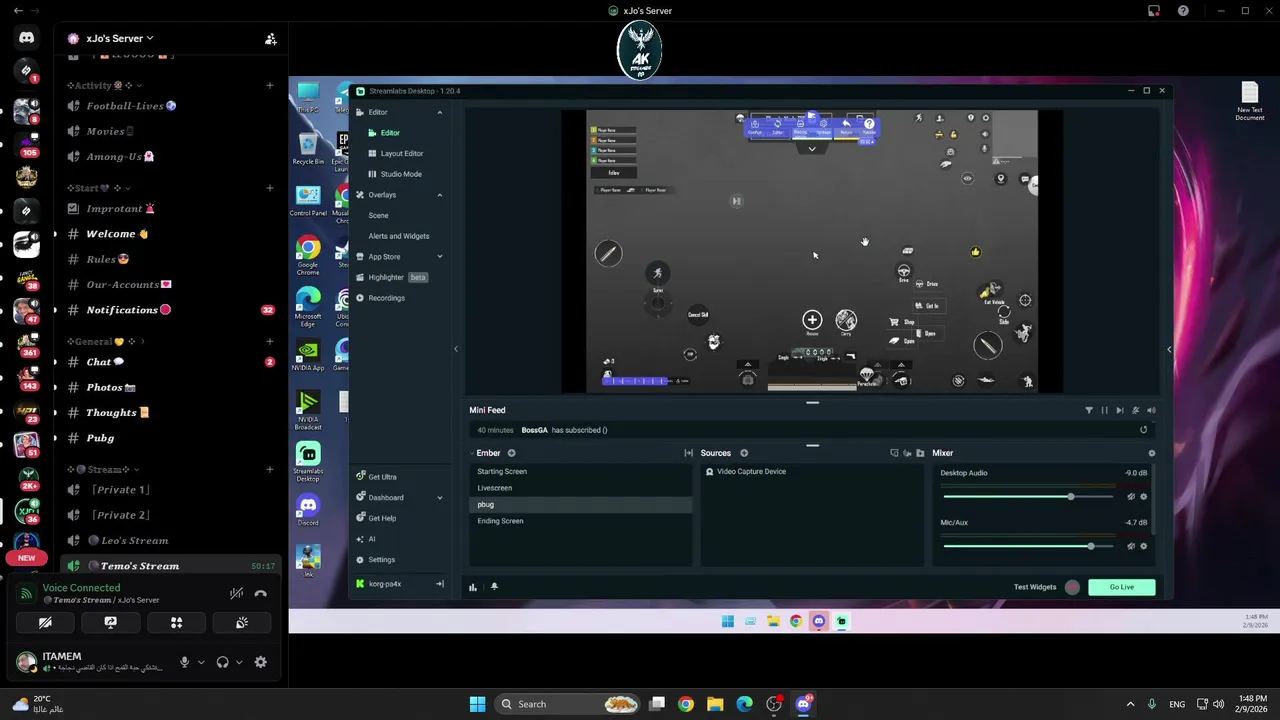The height and width of the screenshot is (720, 1280).
Task: Adjust the Desktop Audio volume slider
Action: point(1029,497)
